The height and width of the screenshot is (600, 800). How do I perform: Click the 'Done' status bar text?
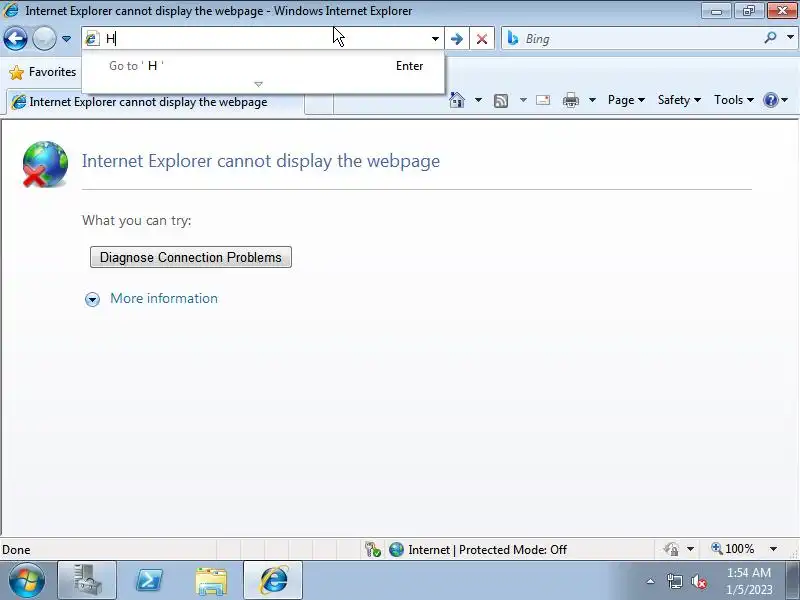pyautogui.click(x=16, y=550)
